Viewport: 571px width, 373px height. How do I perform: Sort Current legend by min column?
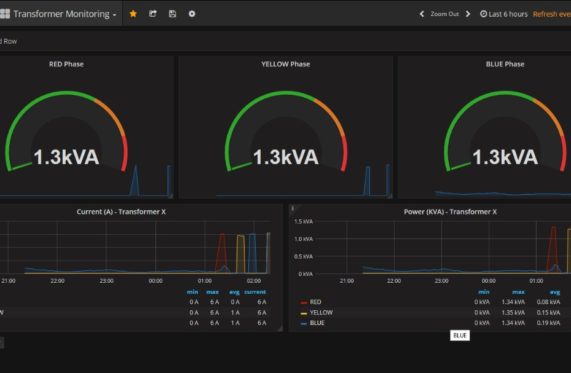tap(193, 292)
